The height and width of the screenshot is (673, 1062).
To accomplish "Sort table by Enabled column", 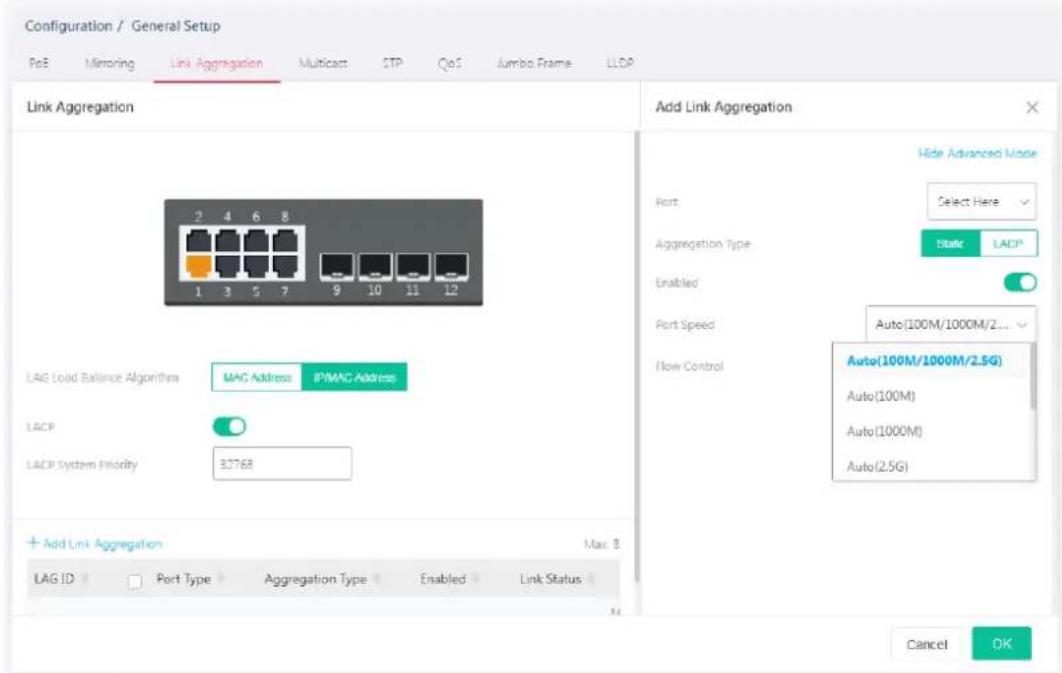I will [476, 579].
